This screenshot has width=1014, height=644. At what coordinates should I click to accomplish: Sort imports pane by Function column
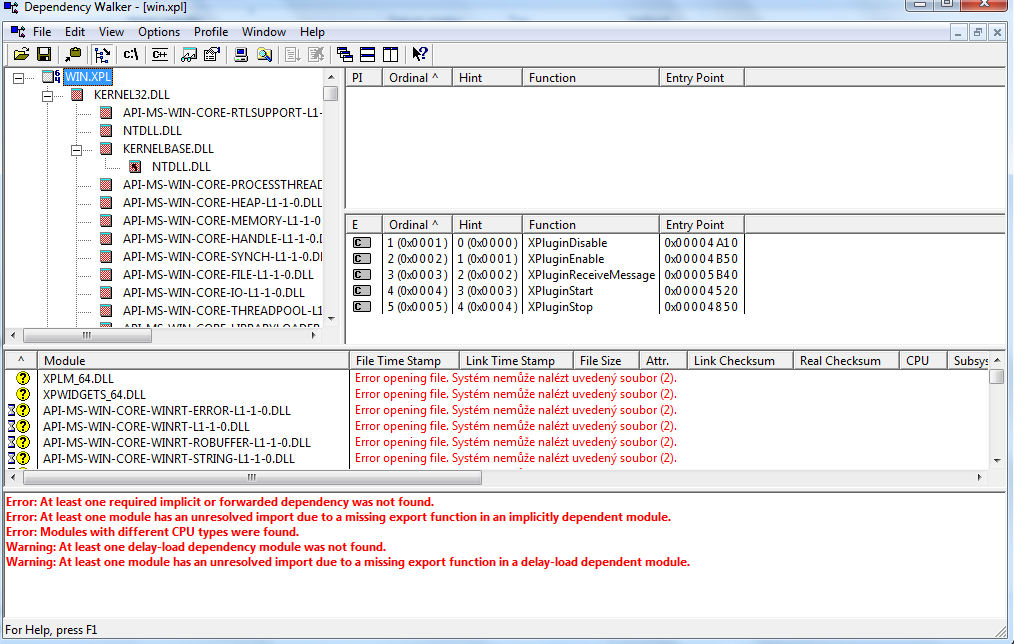[590, 78]
